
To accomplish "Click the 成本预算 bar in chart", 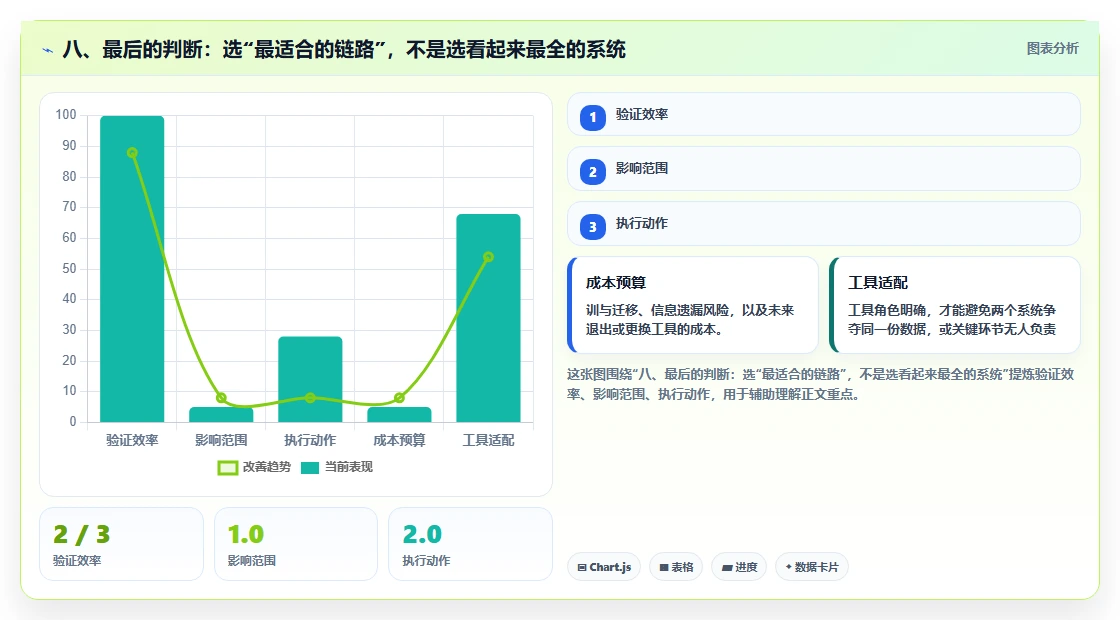I will pos(399,414).
